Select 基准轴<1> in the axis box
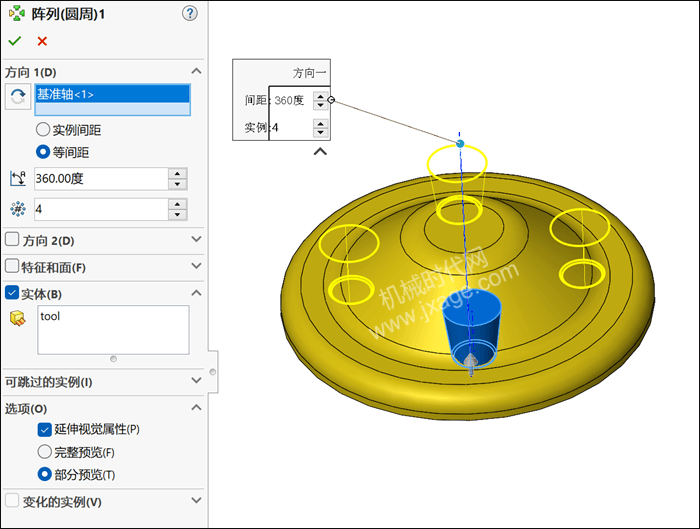 click(x=112, y=94)
